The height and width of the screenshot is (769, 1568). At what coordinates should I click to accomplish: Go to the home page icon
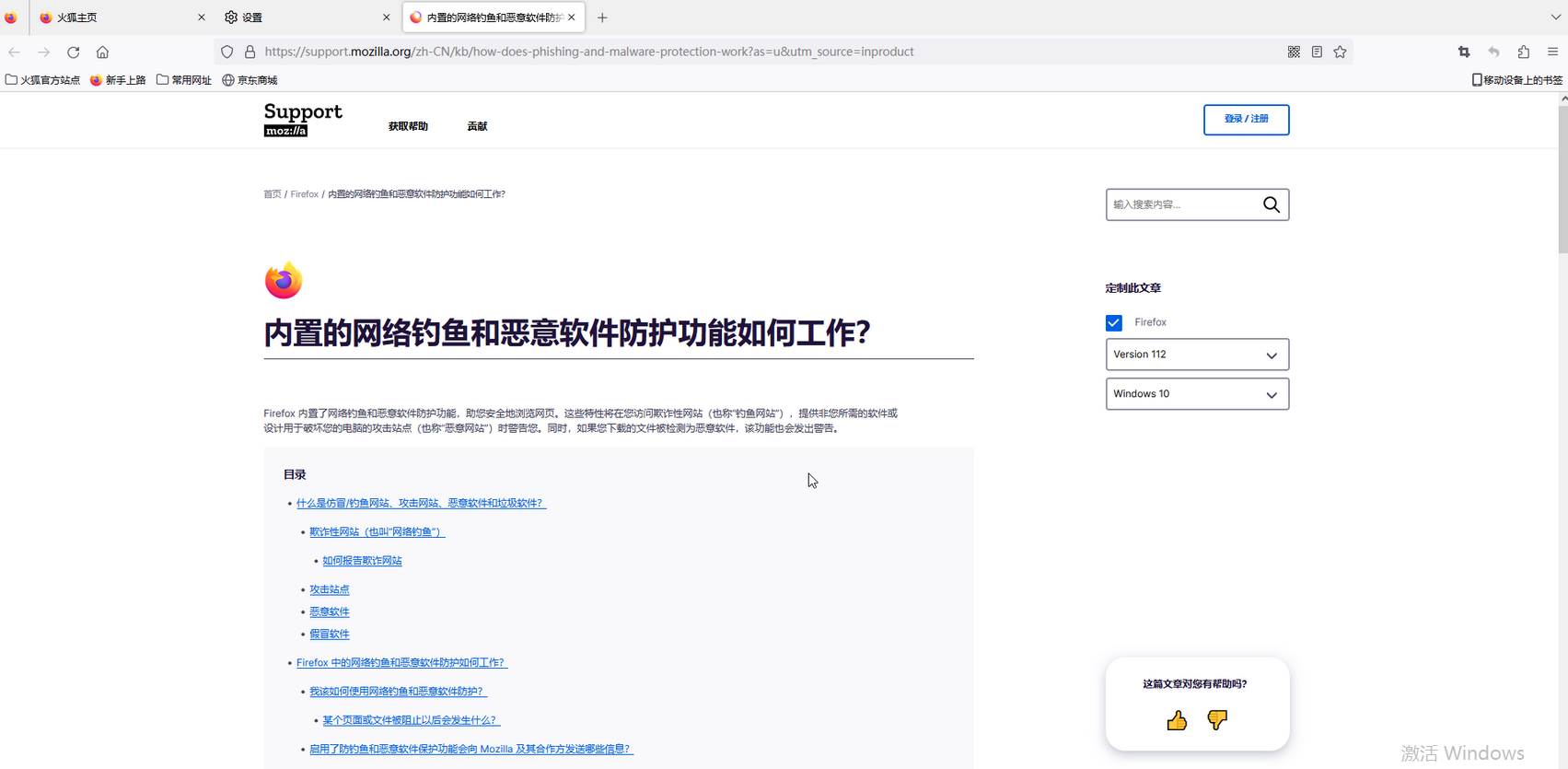pyautogui.click(x=102, y=52)
